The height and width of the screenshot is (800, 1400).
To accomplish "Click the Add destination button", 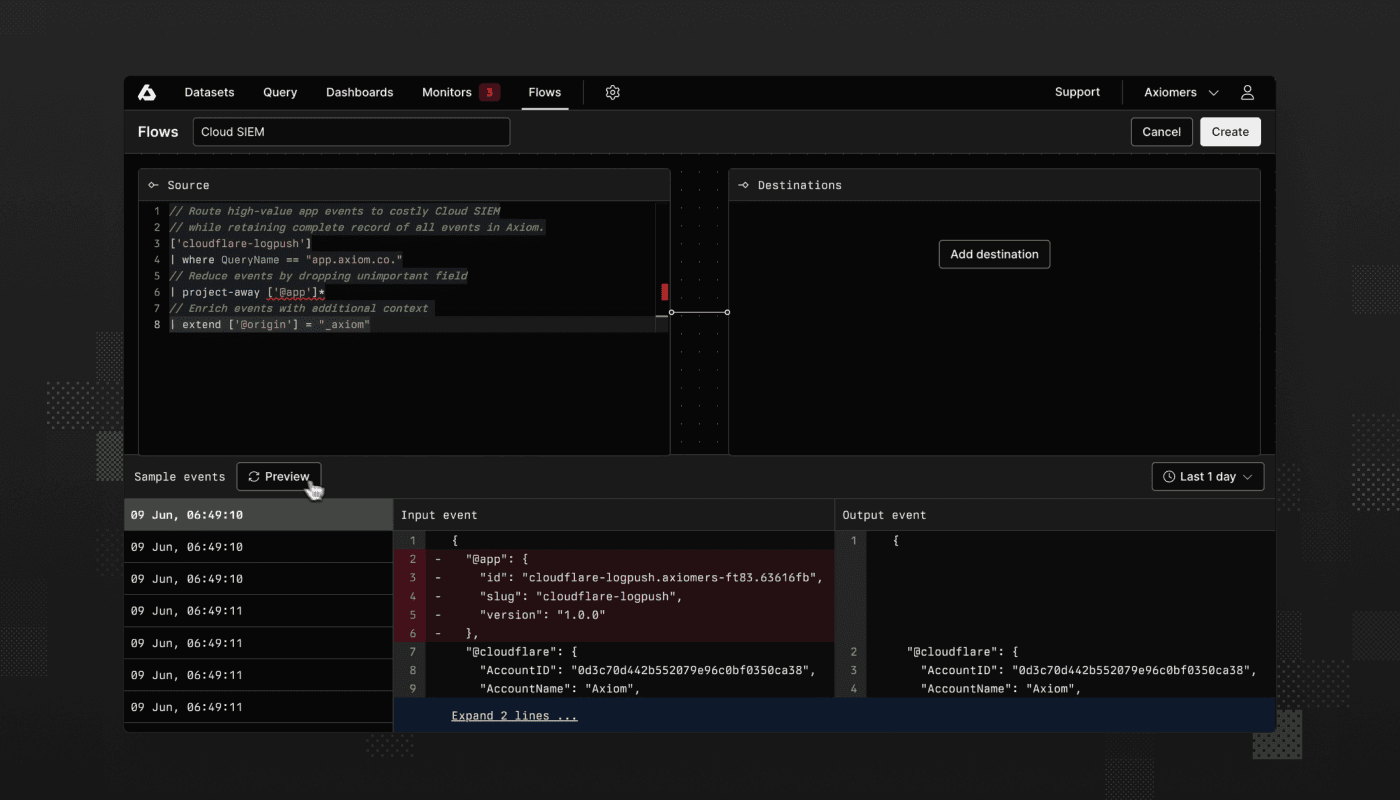I will 994,254.
